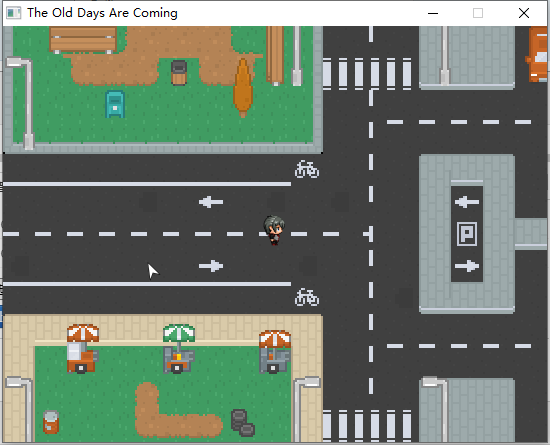Click the orange autumn tree in the park

coord(243,88)
